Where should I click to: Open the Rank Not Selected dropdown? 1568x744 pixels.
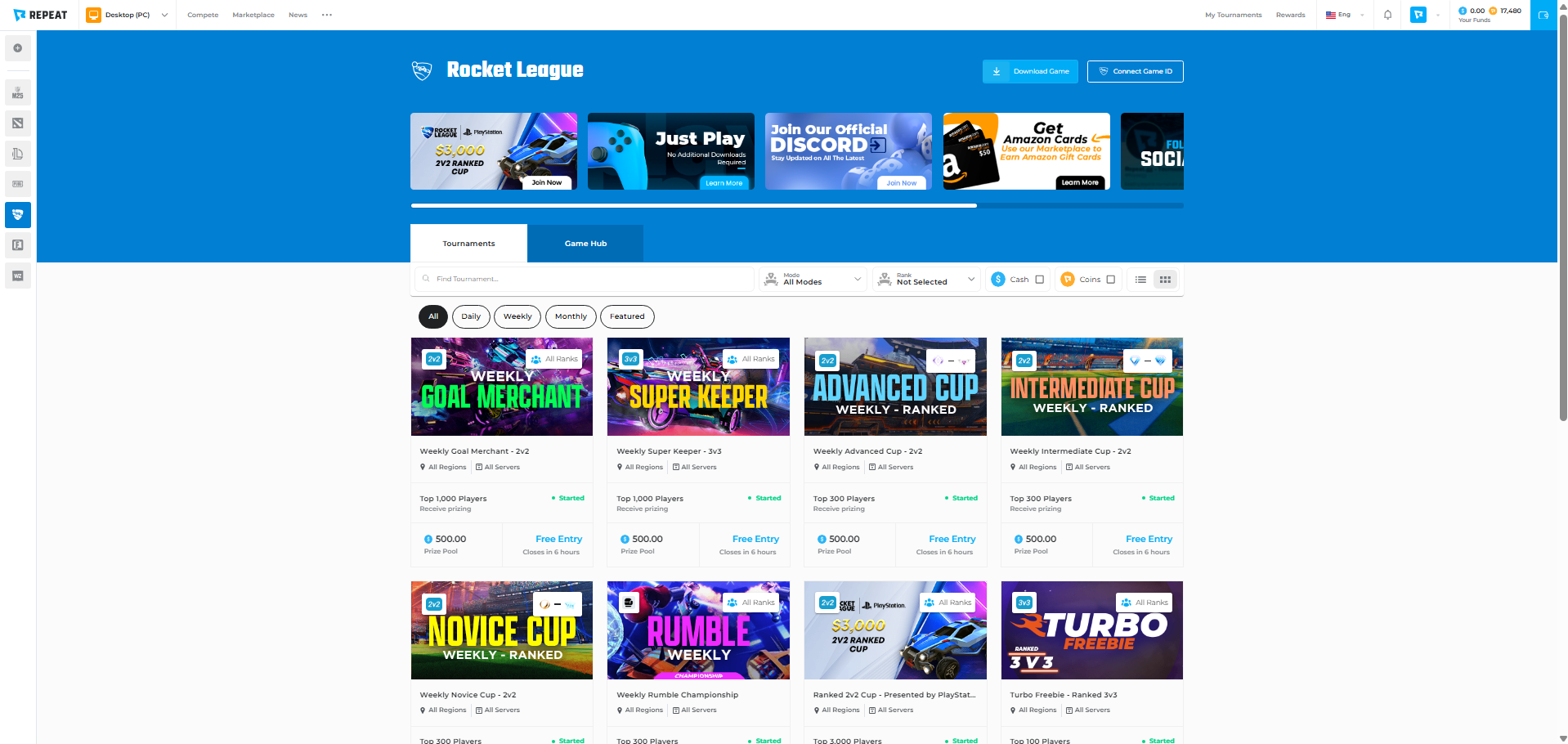pyautogui.click(x=926, y=280)
